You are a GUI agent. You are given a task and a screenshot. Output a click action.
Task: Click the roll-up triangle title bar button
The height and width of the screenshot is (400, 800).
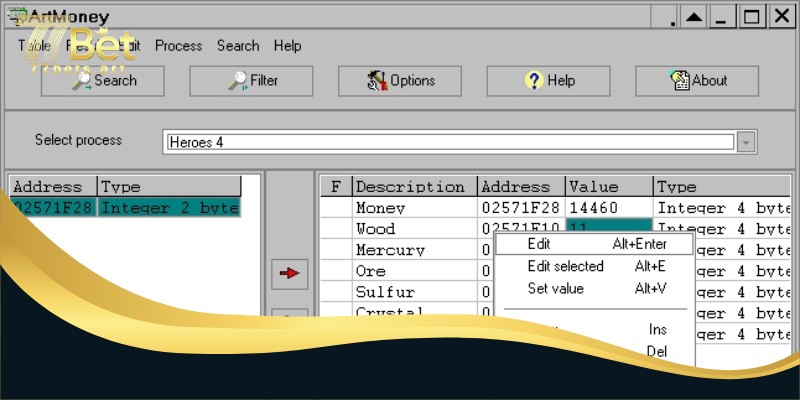[693, 17]
